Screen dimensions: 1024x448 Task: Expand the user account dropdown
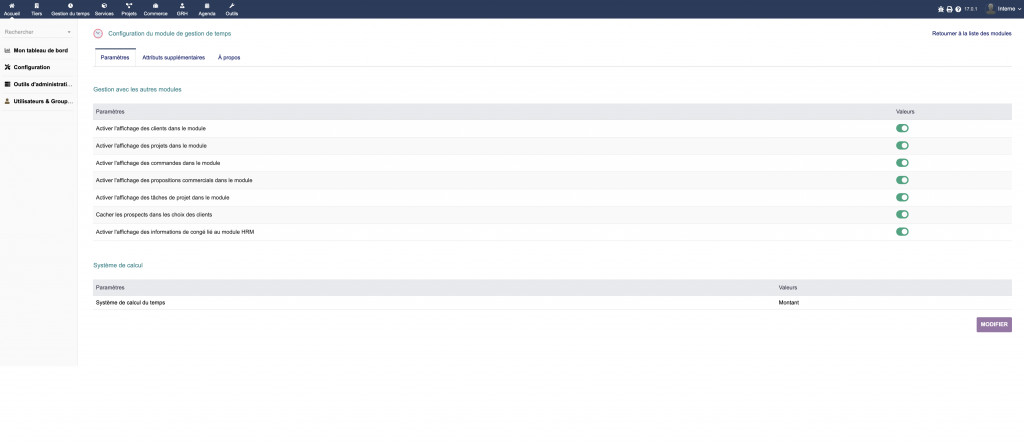coord(1002,8)
